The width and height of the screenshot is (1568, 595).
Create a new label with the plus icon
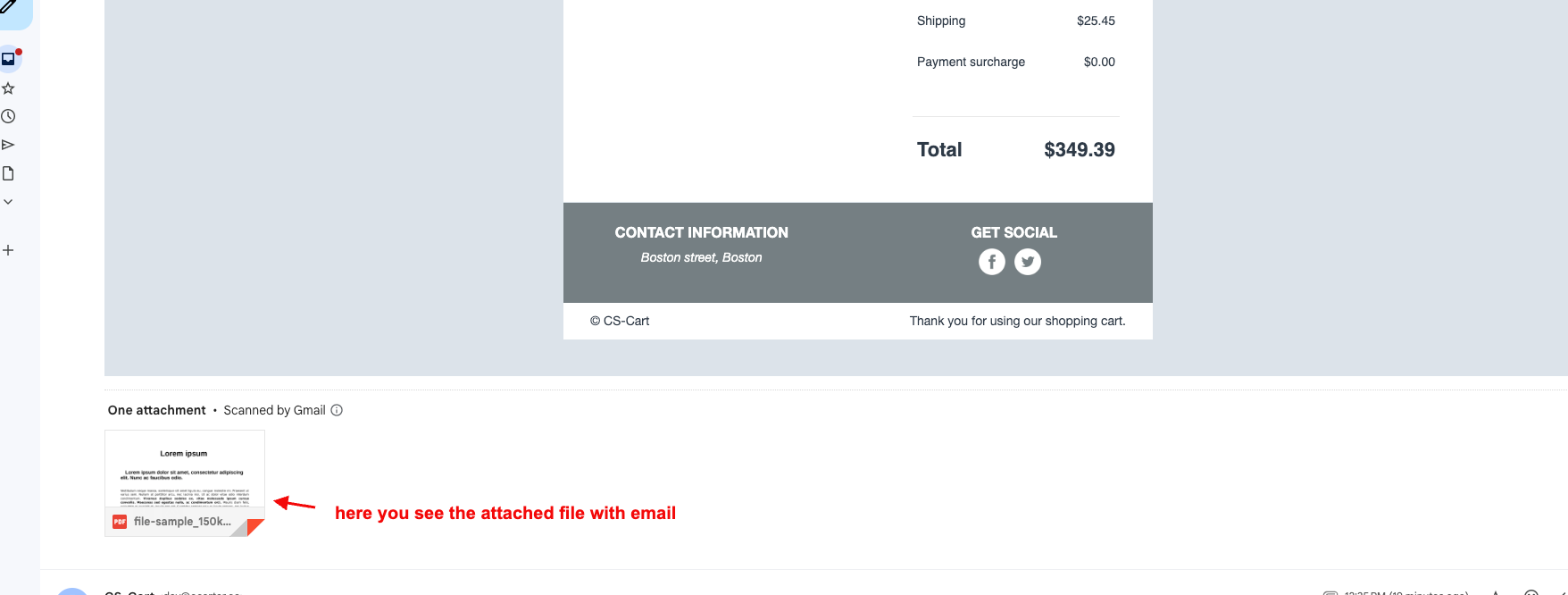click(8, 250)
